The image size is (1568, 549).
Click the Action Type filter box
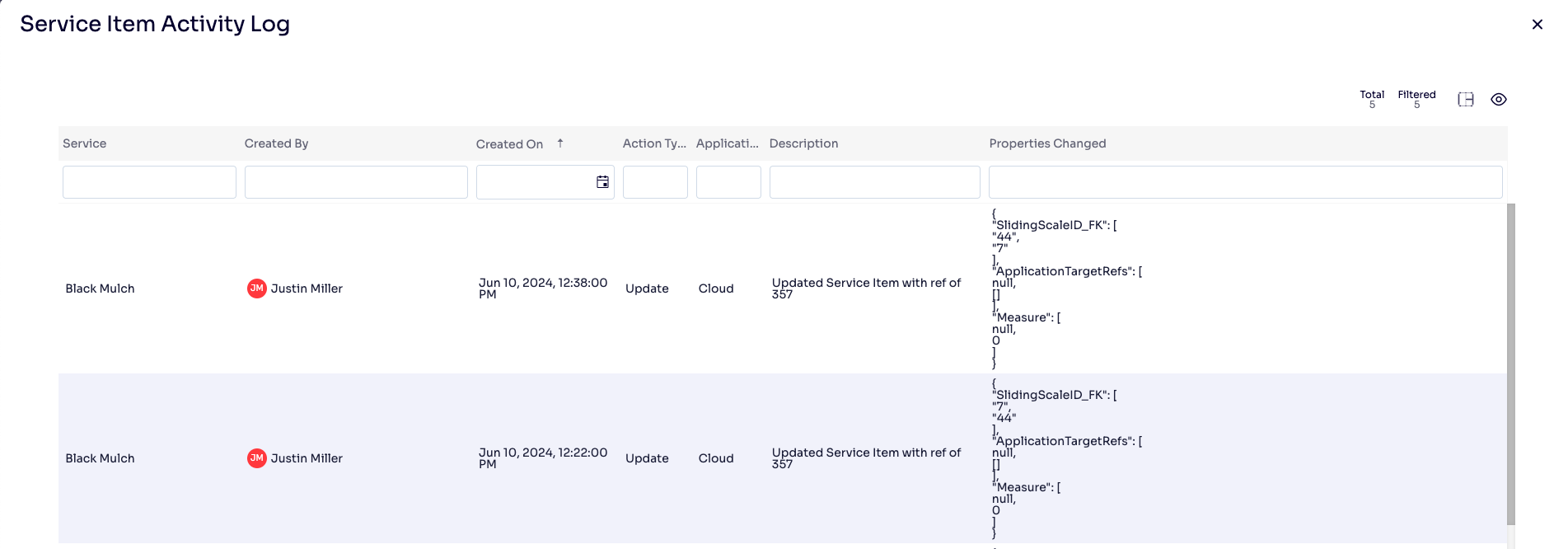pos(655,182)
